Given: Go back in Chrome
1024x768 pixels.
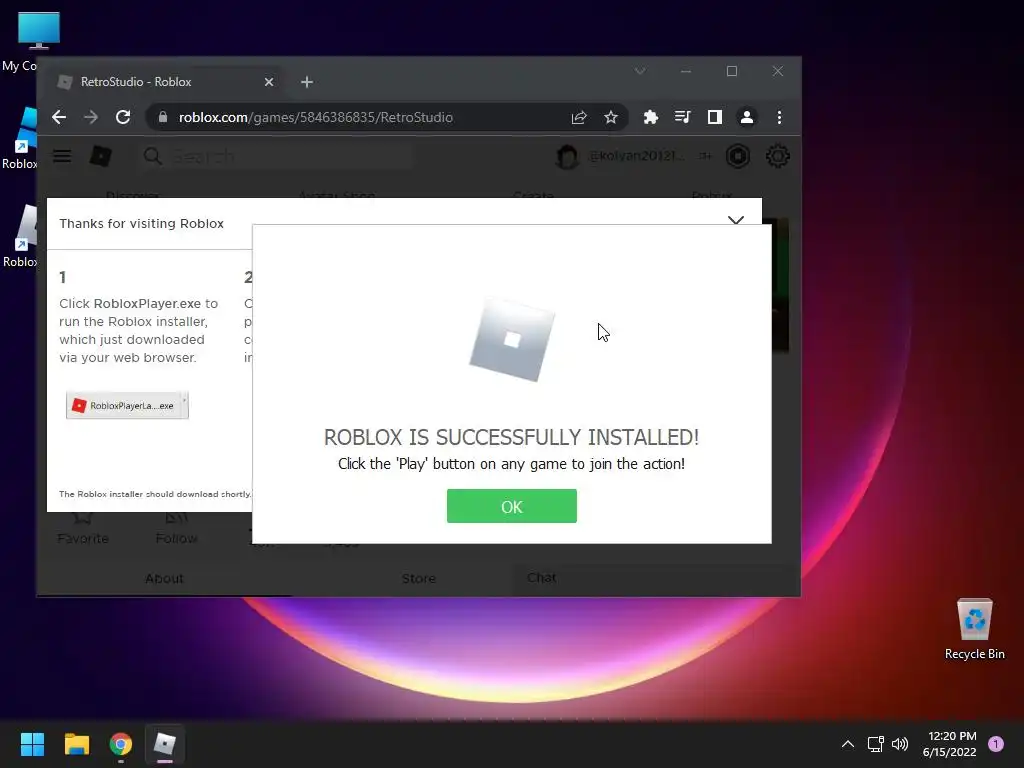Looking at the screenshot, I should tap(59, 118).
